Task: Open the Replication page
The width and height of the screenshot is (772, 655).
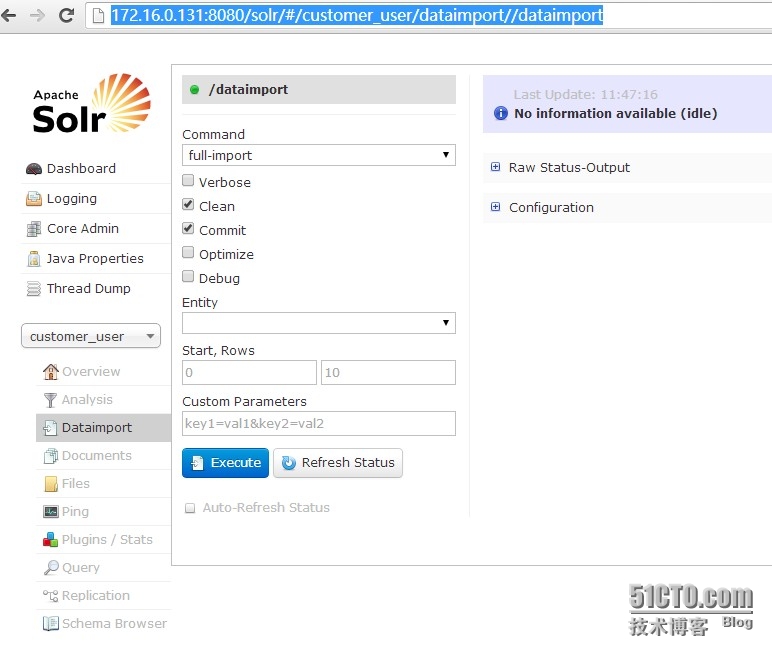Action: point(96,596)
